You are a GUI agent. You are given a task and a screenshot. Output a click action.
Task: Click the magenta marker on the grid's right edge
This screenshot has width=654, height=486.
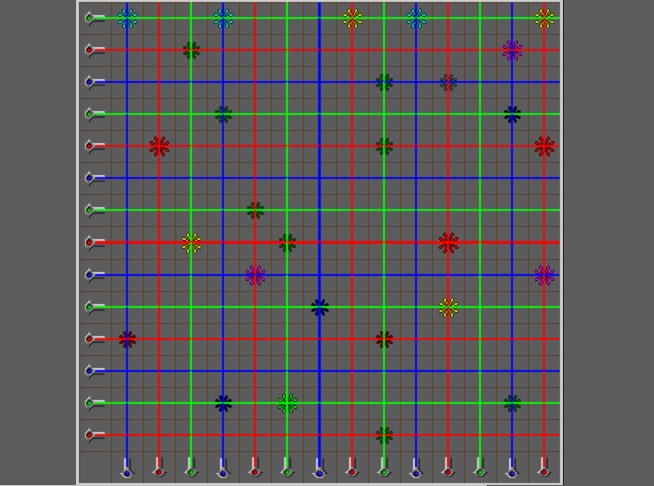click(544, 275)
